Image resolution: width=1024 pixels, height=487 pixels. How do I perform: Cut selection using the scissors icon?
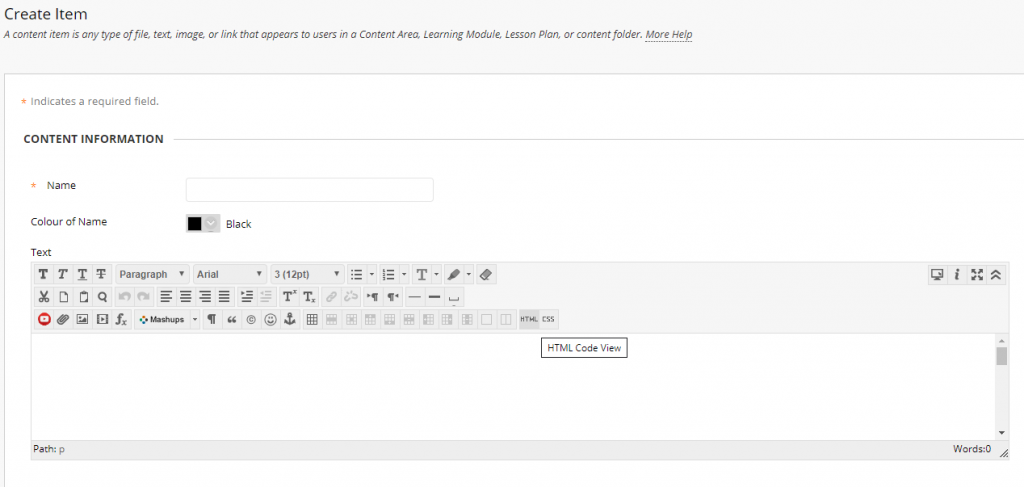[x=44, y=297]
